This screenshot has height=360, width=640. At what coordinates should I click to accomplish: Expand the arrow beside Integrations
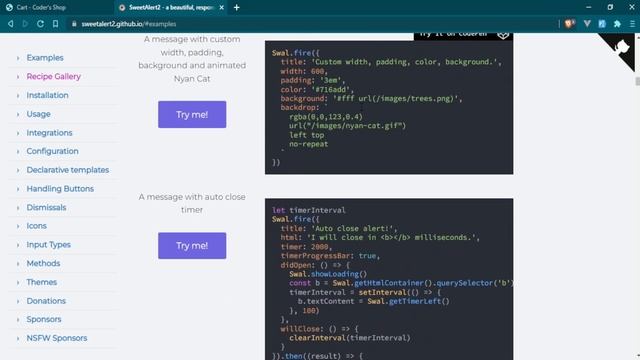coord(18,133)
